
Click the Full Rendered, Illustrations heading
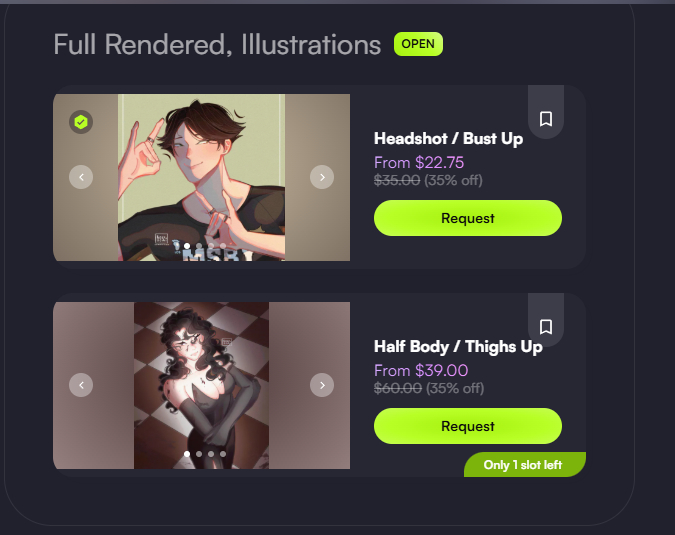(x=217, y=44)
